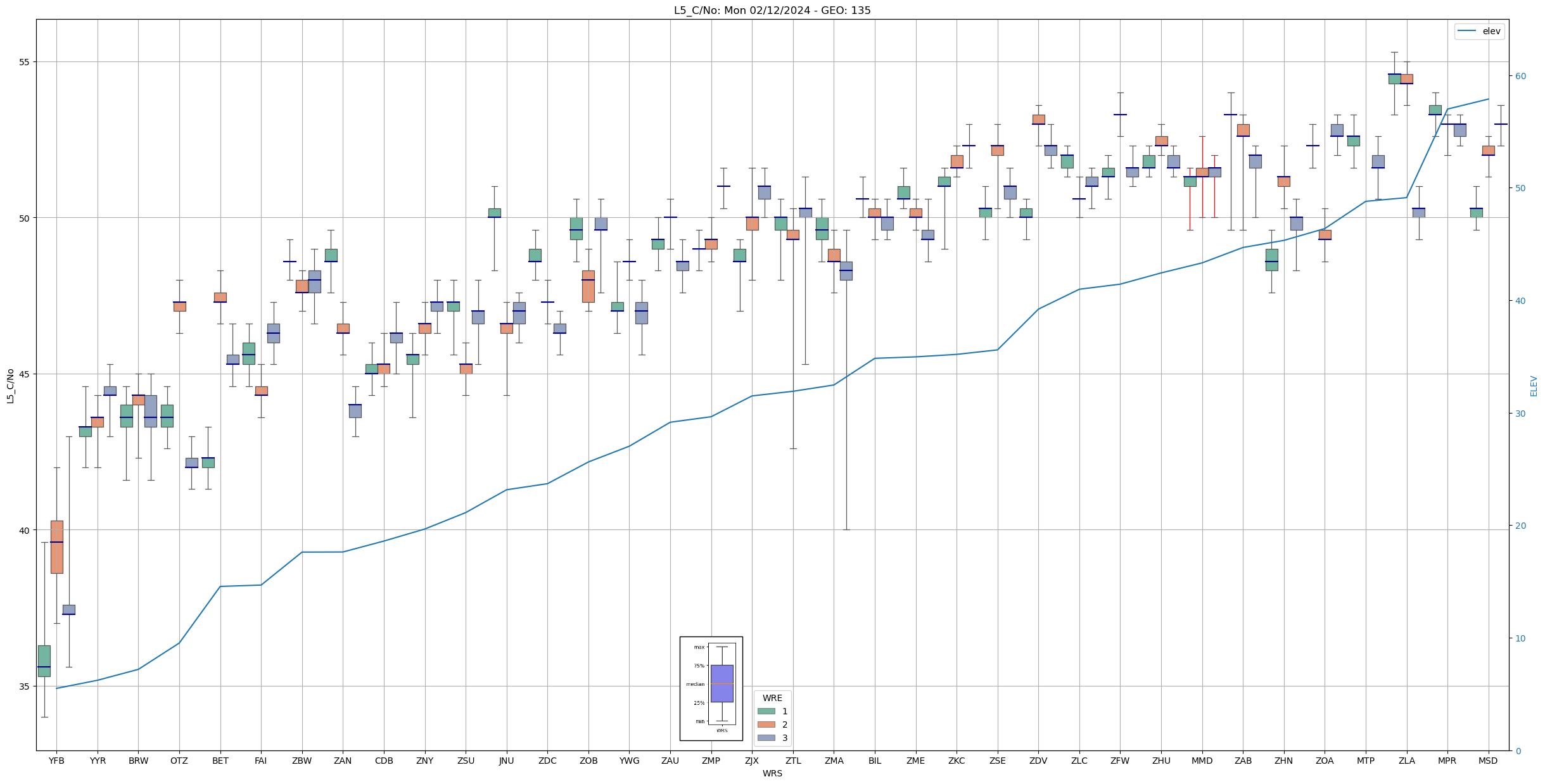Click the 55 tick on left axis
Image resolution: width=1545 pixels, height=784 pixels.
click(x=25, y=62)
